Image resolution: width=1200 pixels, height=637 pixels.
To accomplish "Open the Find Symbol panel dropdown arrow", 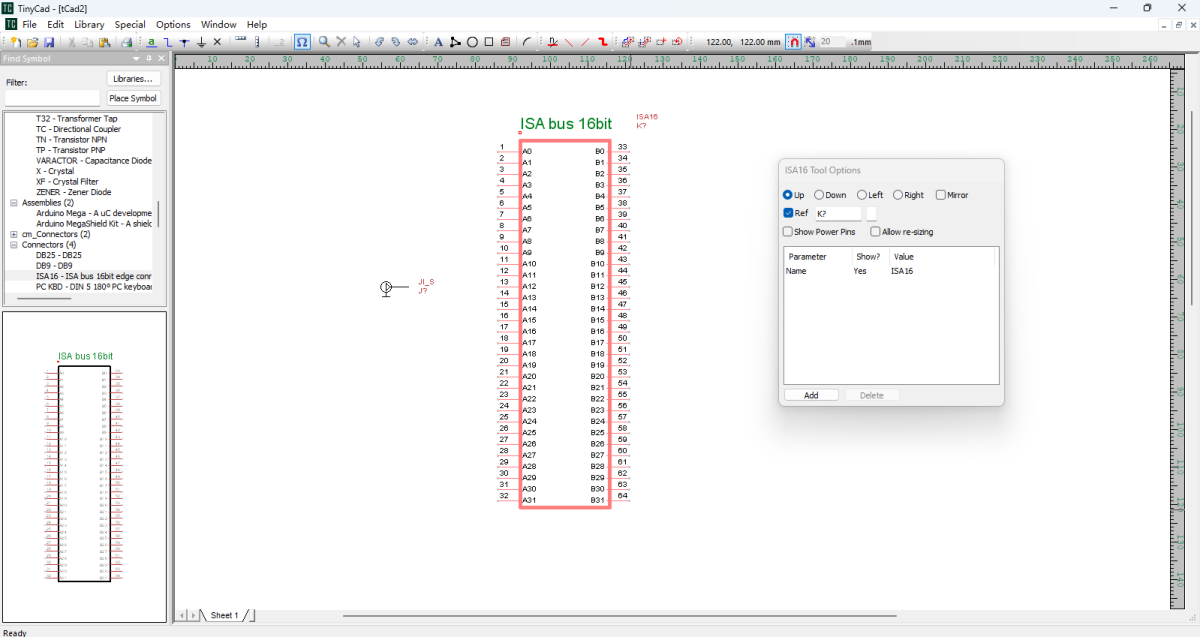I will (137, 58).
